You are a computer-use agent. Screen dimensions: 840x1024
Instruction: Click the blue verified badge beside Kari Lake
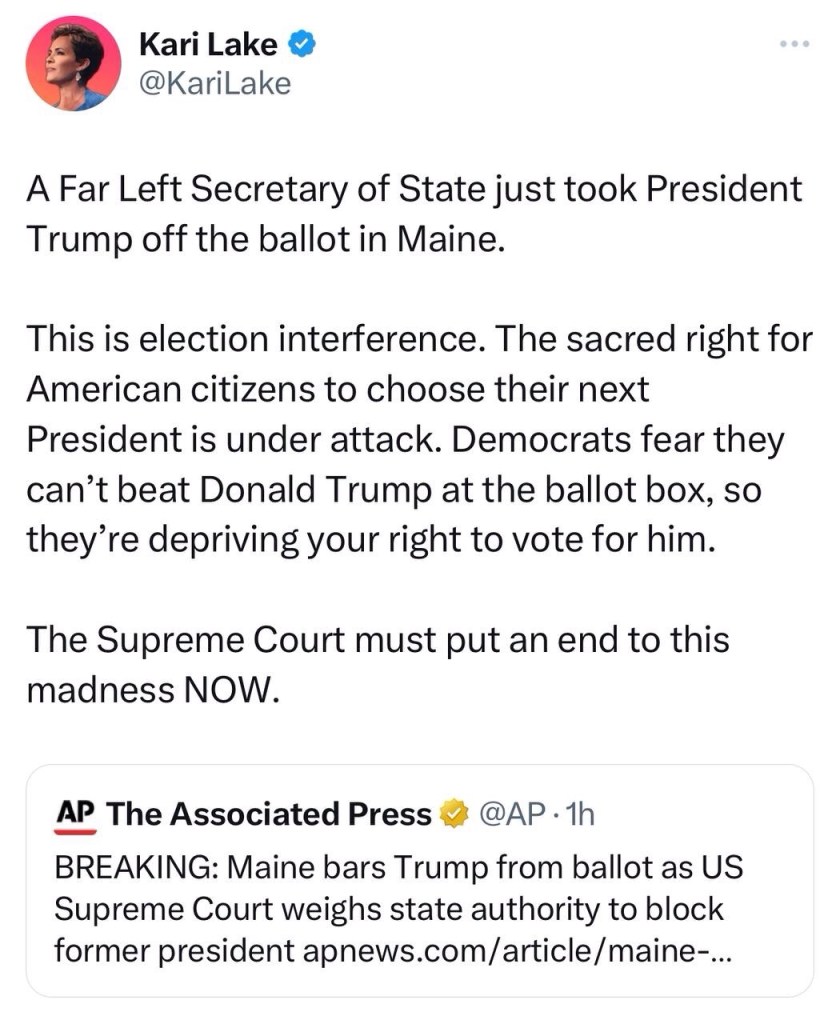click(x=304, y=43)
